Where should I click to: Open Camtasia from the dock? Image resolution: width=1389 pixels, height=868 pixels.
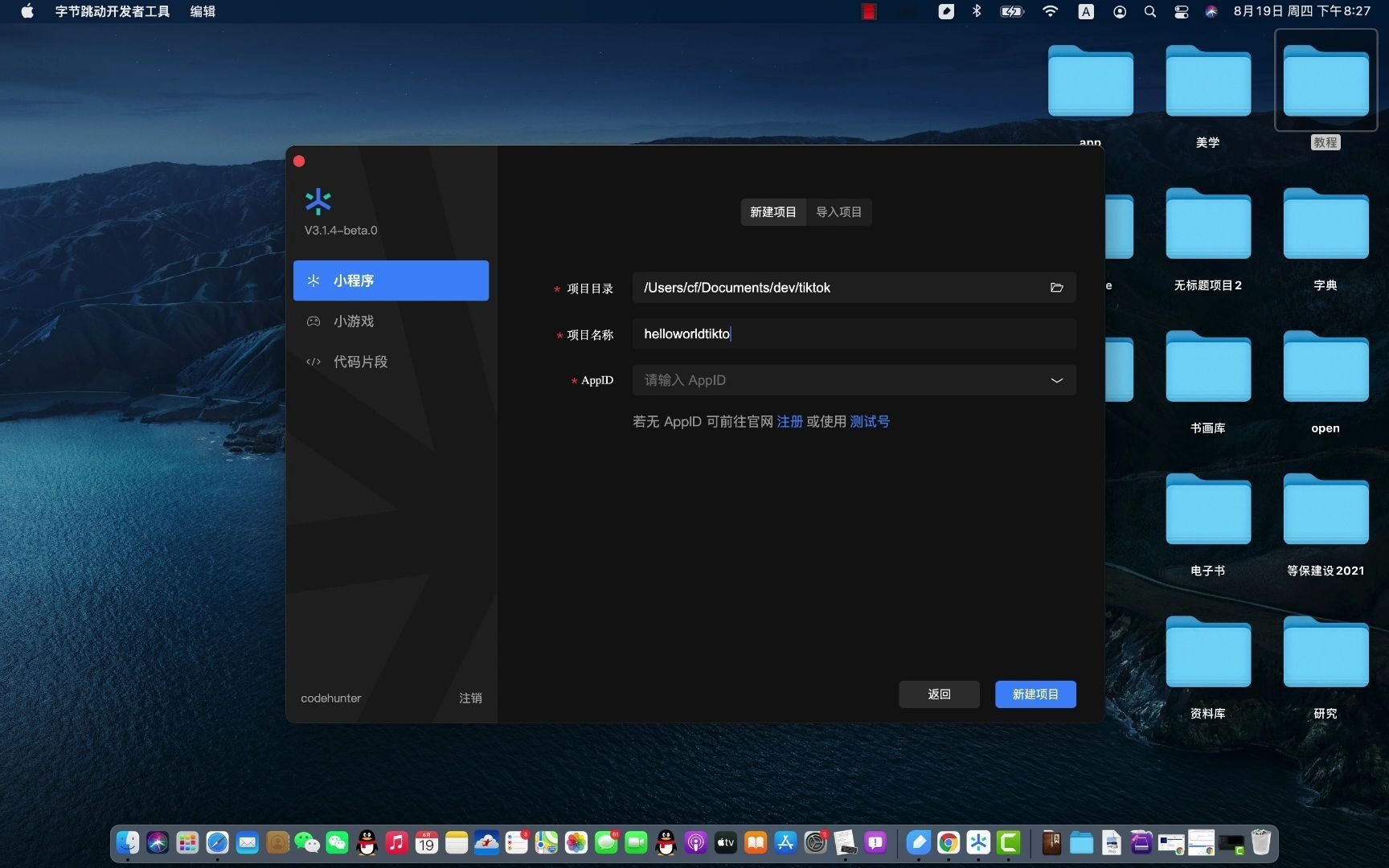point(1008,842)
